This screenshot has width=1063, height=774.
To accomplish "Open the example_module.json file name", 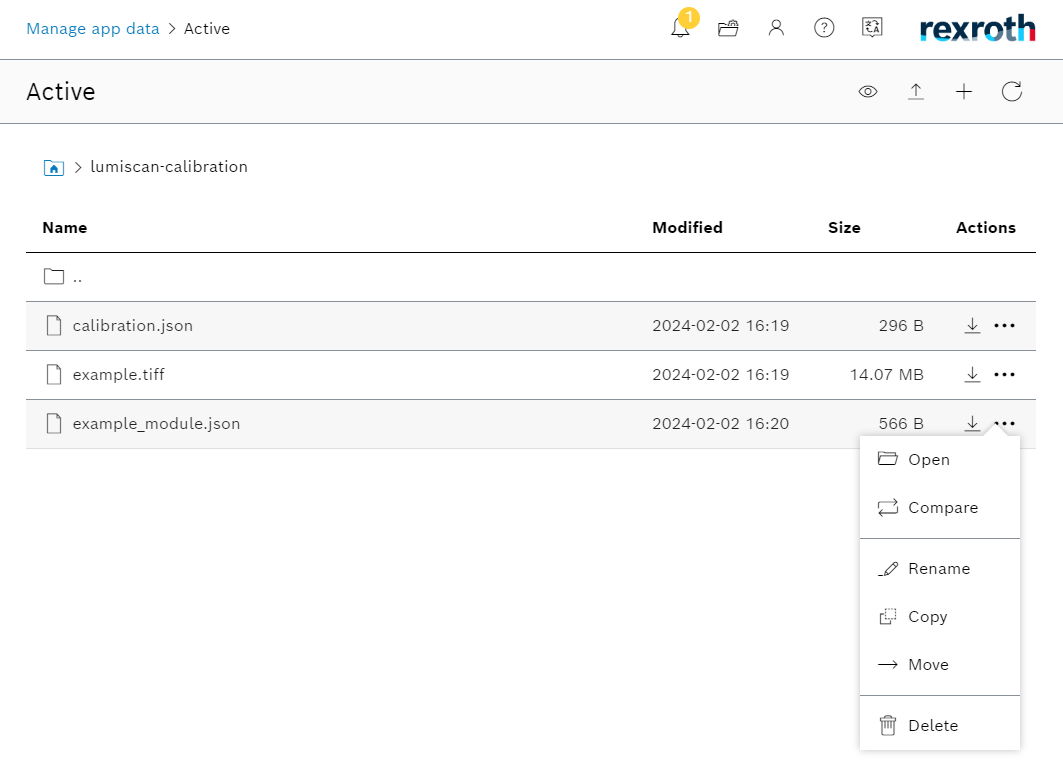I will pos(157,424).
